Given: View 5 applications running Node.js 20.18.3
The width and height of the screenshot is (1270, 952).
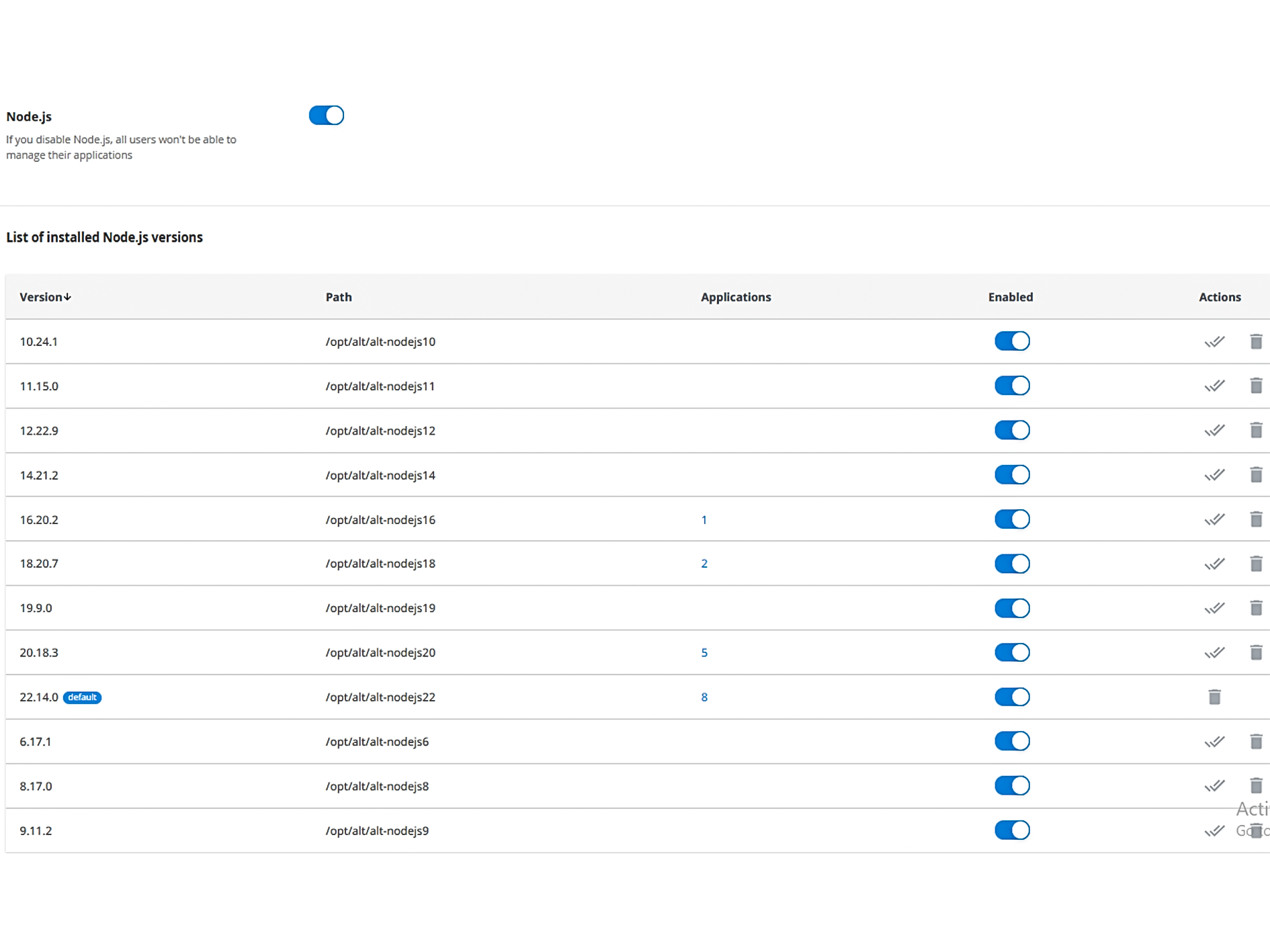Looking at the screenshot, I should point(704,652).
